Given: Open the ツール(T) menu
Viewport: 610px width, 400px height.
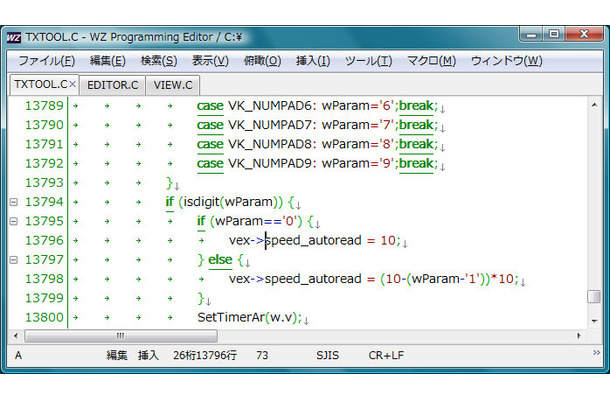Looking at the screenshot, I should 368,61.
